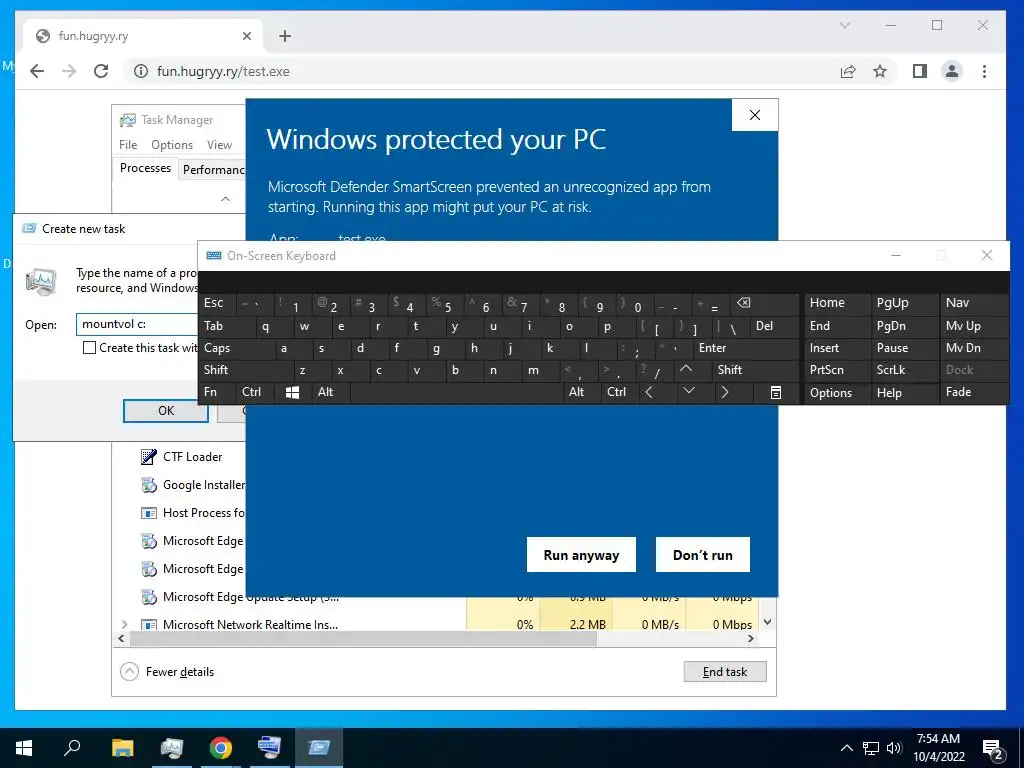Close the SmartScreen dialog with X
Image resolution: width=1024 pixels, height=768 pixels.
(755, 115)
